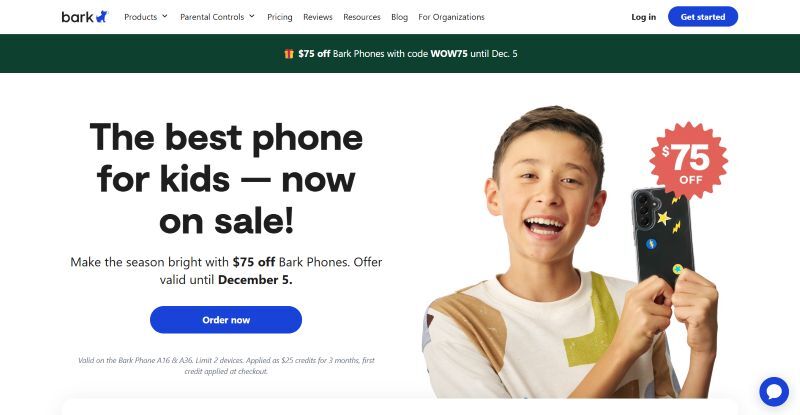Image resolution: width=800 pixels, height=415 pixels.
Task: Expand the Parental Controls chevron
Action: click(252, 16)
